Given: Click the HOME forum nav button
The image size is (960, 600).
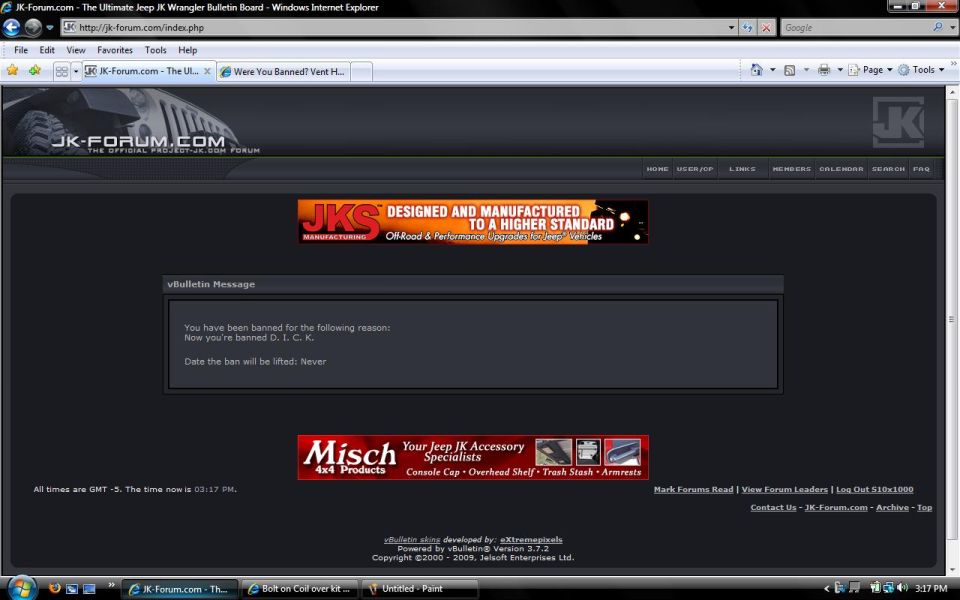Looking at the screenshot, I should tap(657, 169).
